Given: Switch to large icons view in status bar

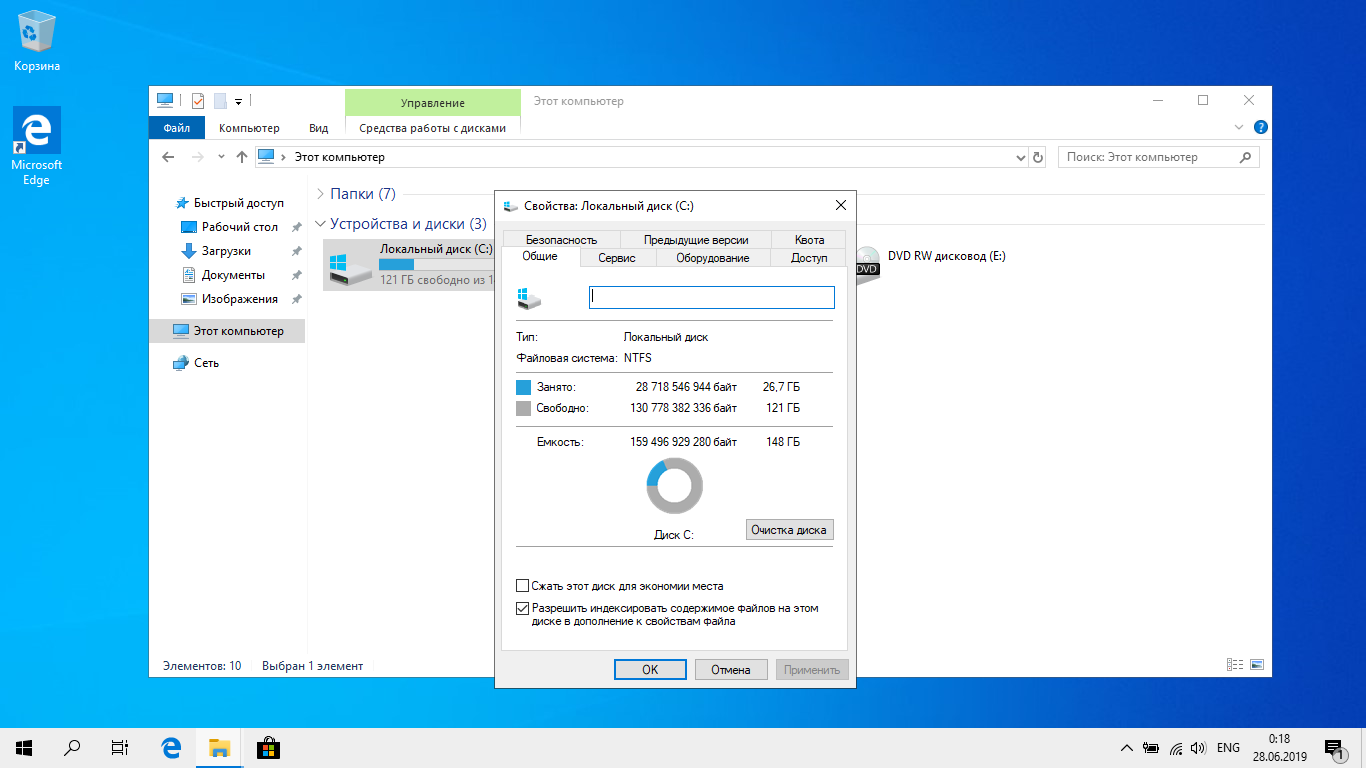Looking at the screenshot, I should (1257, 665).
